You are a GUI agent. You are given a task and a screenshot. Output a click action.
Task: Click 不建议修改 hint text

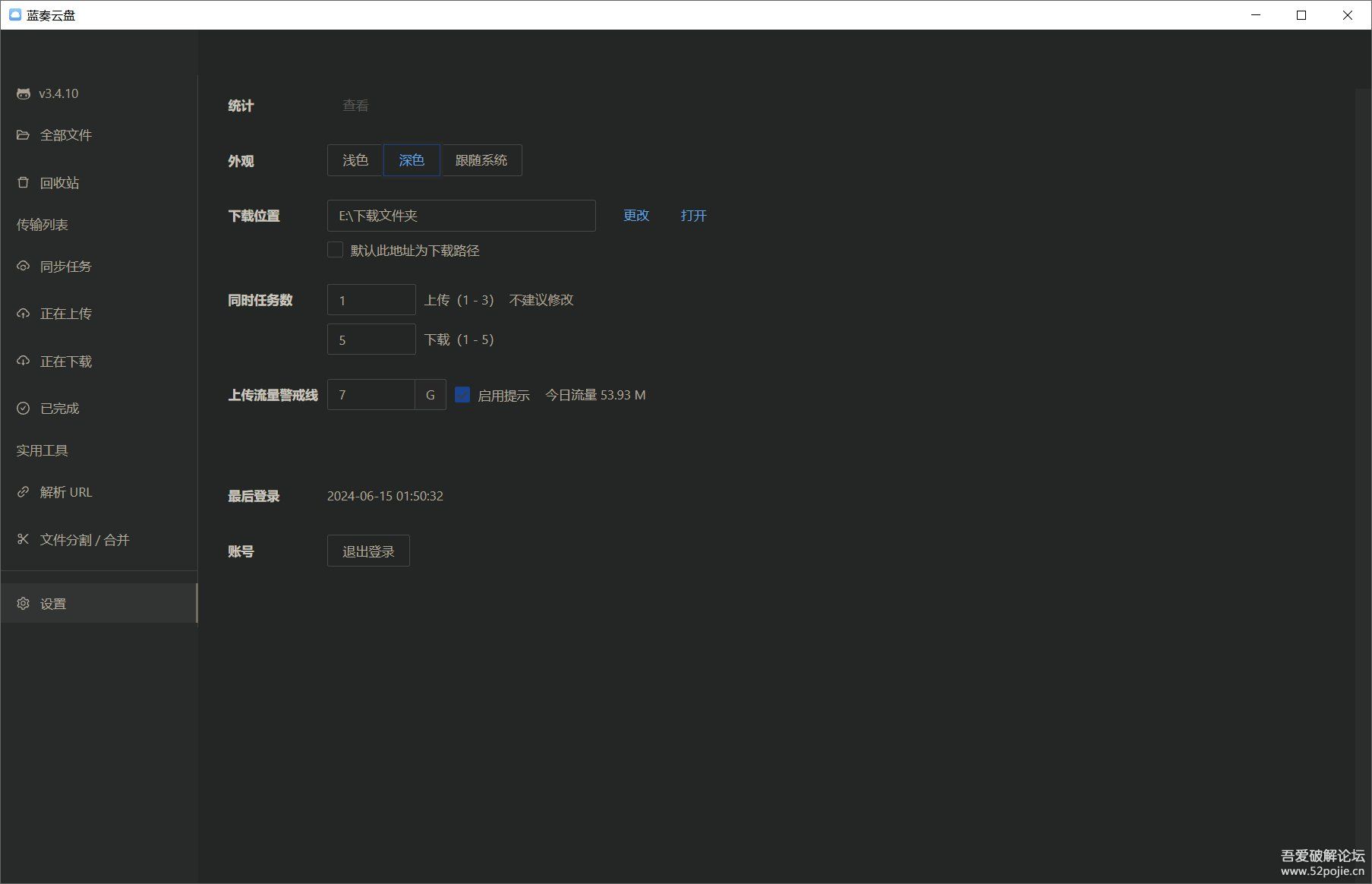541,300
